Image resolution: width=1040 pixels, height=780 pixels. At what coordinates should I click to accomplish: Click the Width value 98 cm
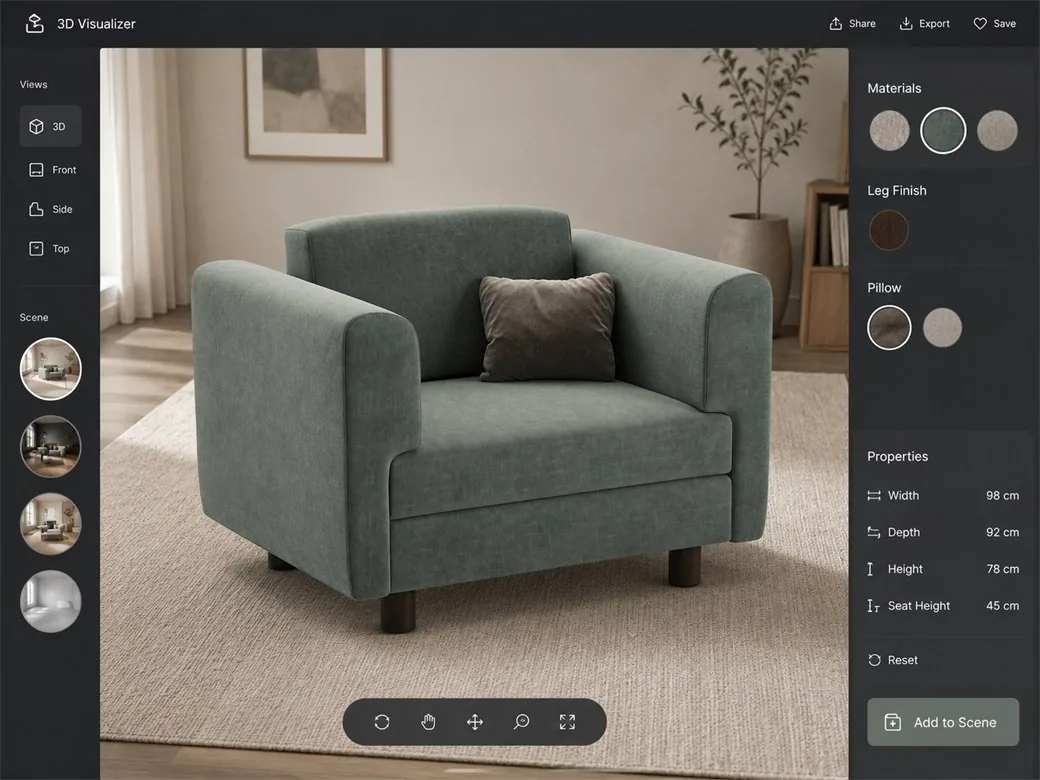[1002, 495]
